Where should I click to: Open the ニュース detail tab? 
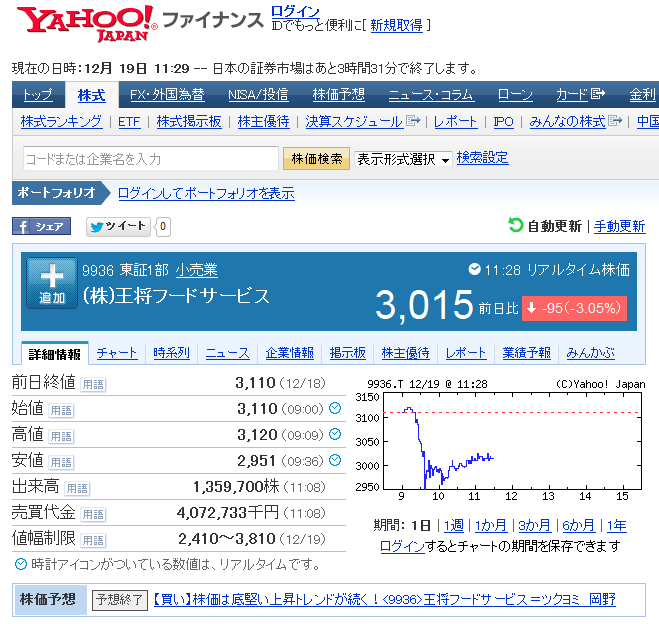point(227,353)
